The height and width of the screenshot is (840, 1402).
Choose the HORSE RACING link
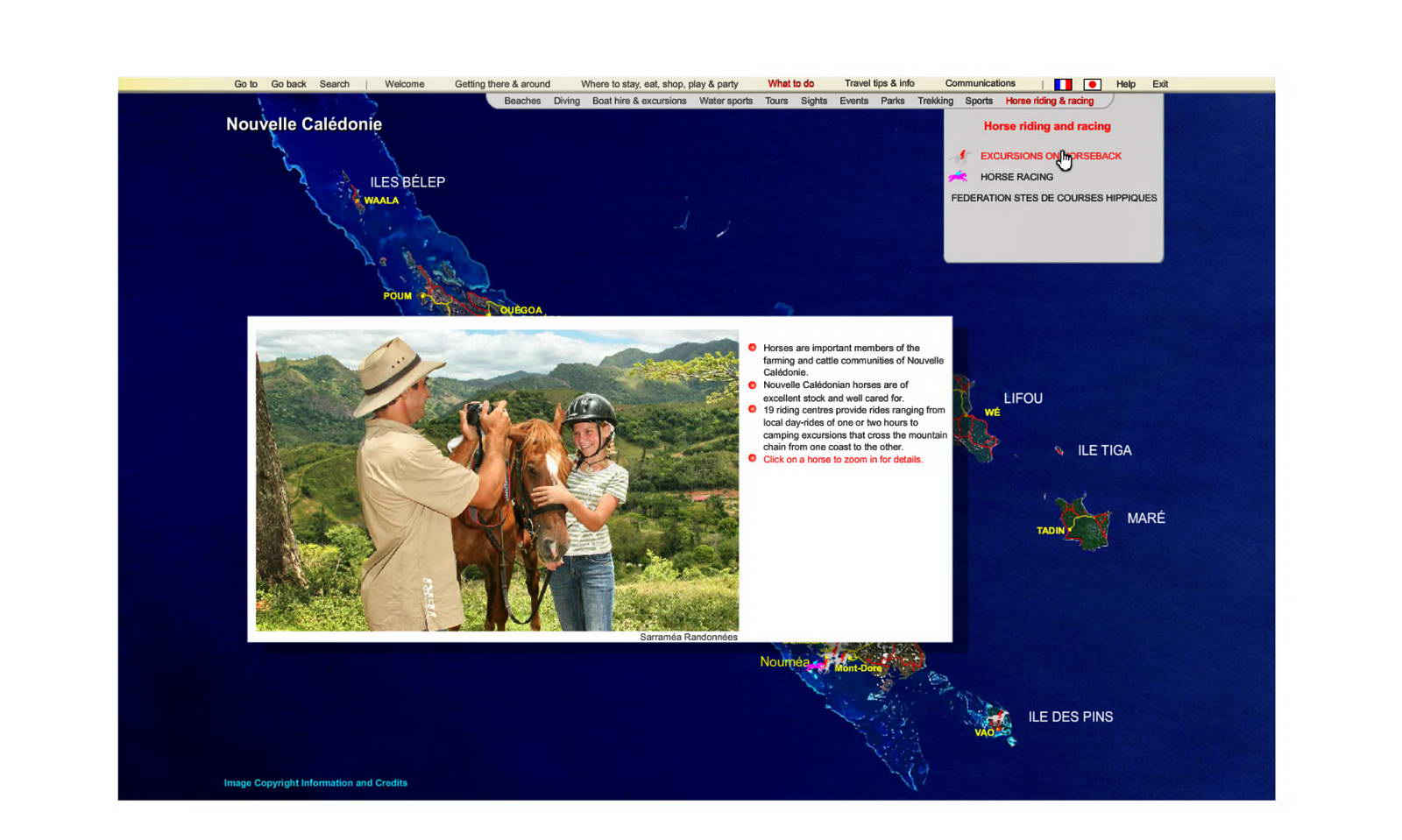tap(1016, 177)
